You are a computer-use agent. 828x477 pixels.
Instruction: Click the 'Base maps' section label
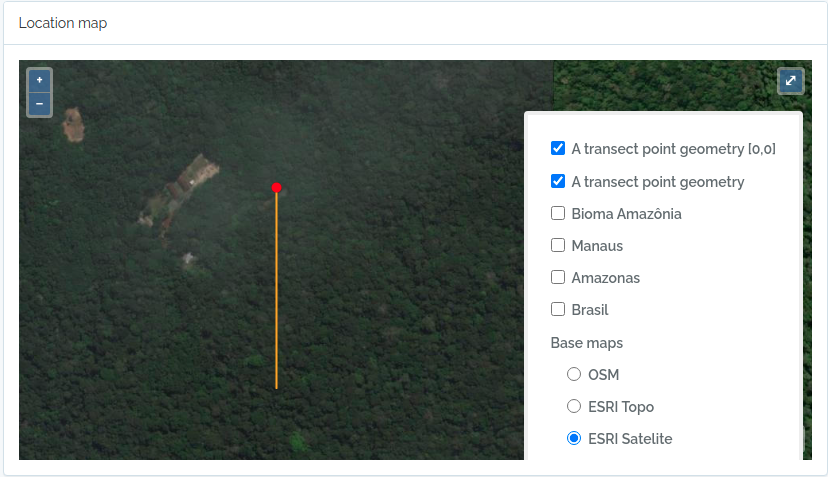click(586, 343)
